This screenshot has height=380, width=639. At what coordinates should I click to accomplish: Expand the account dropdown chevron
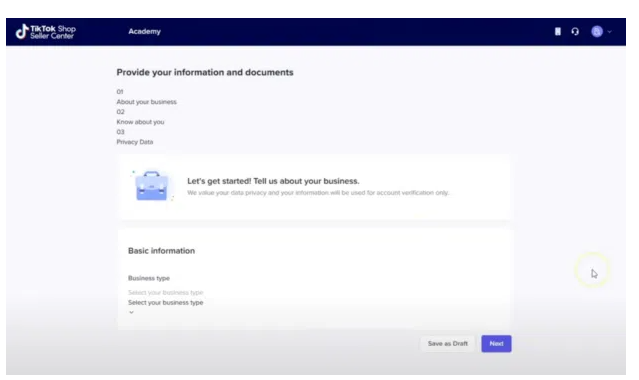pyautogui.click(x=610, y=31)
